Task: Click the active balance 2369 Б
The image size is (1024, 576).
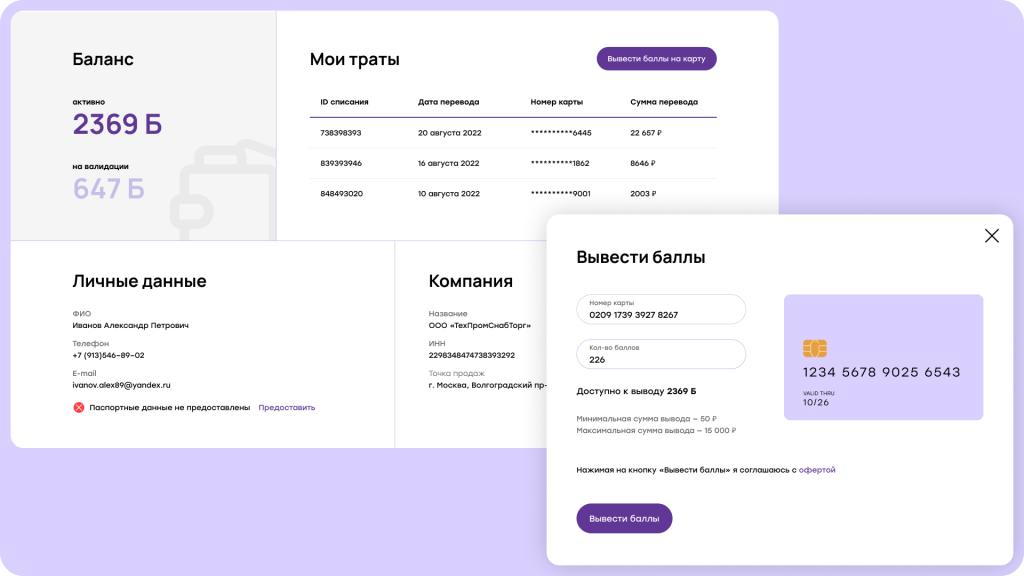Action: click(x=117, y=125)
